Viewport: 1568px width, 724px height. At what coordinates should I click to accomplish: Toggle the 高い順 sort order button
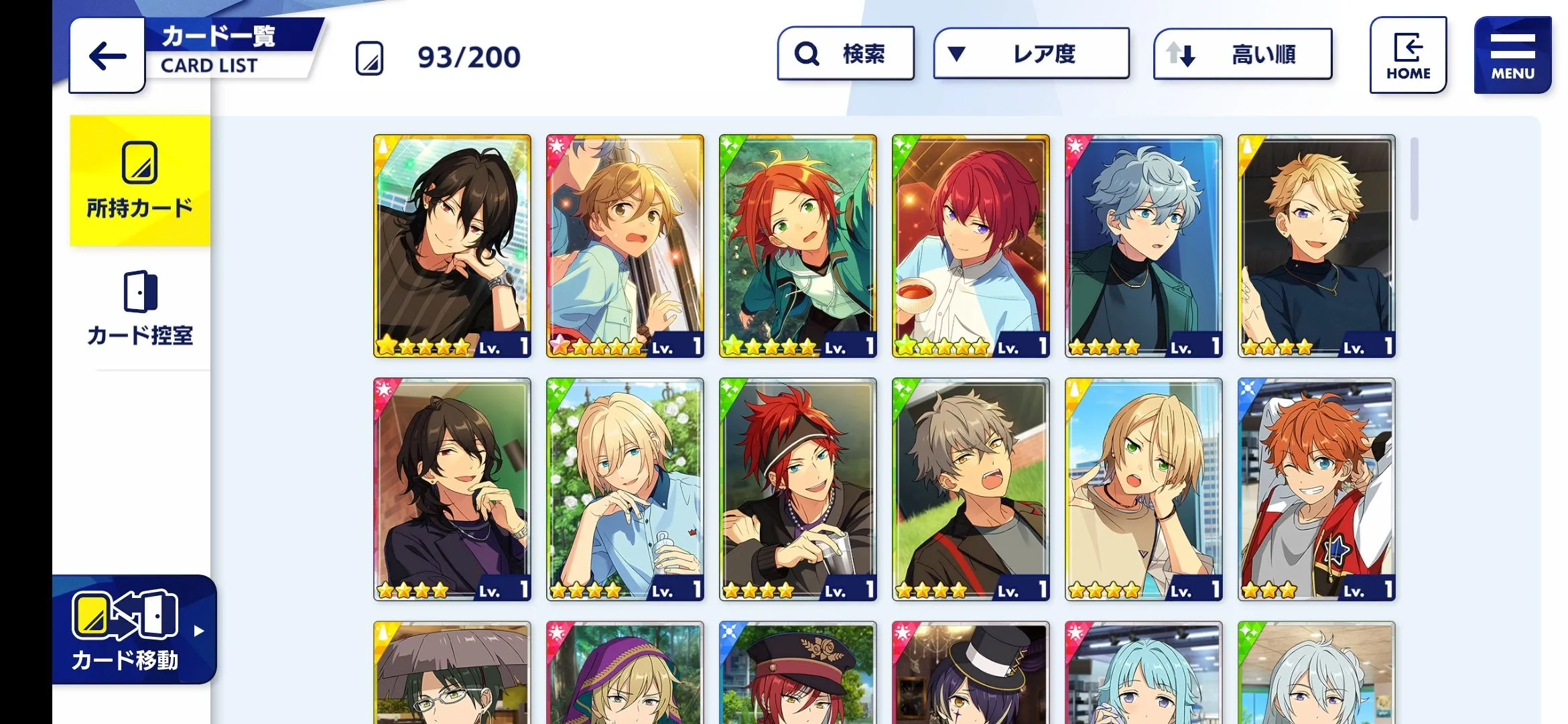(1242, 54)
